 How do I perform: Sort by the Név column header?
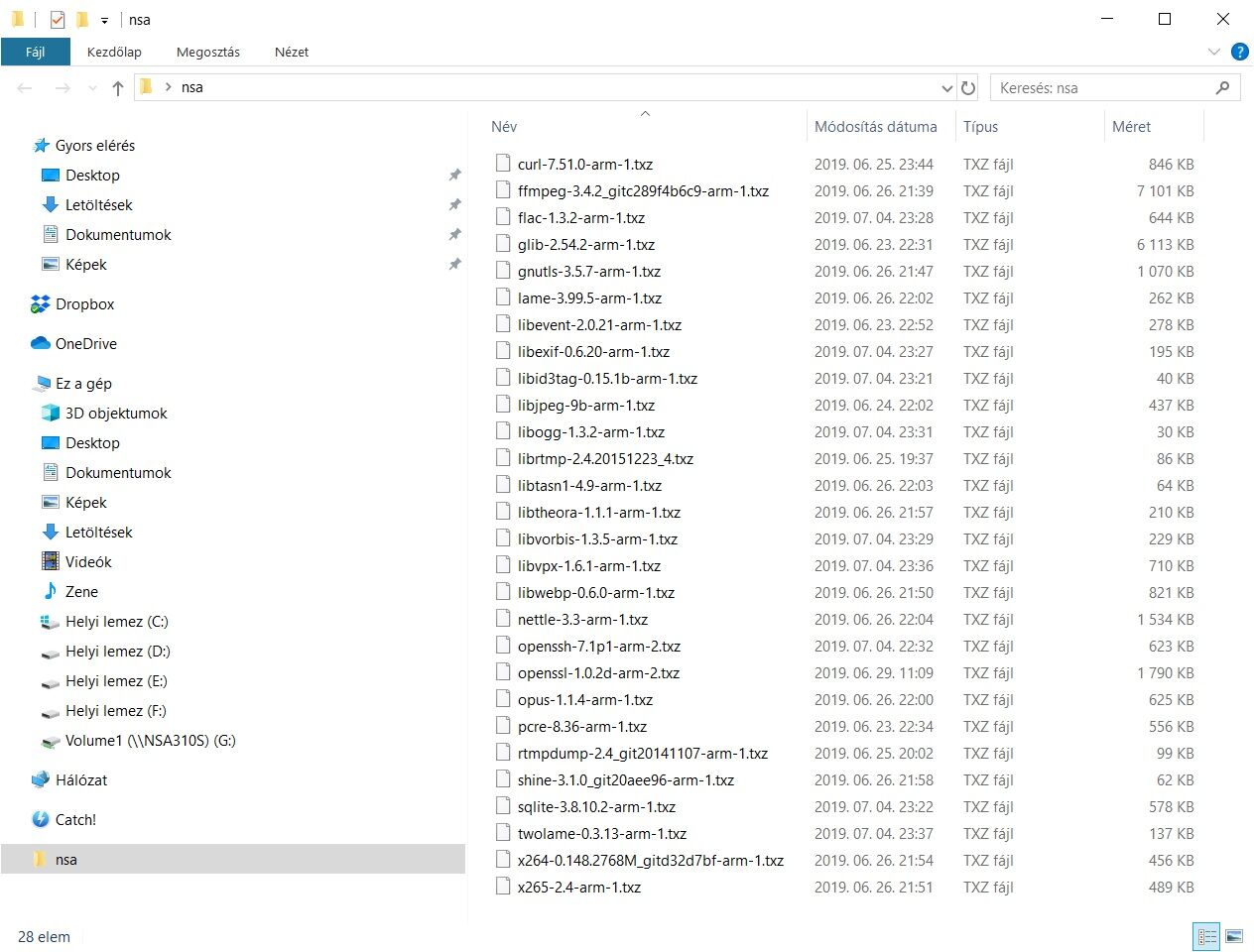click(x=504, y=127)
